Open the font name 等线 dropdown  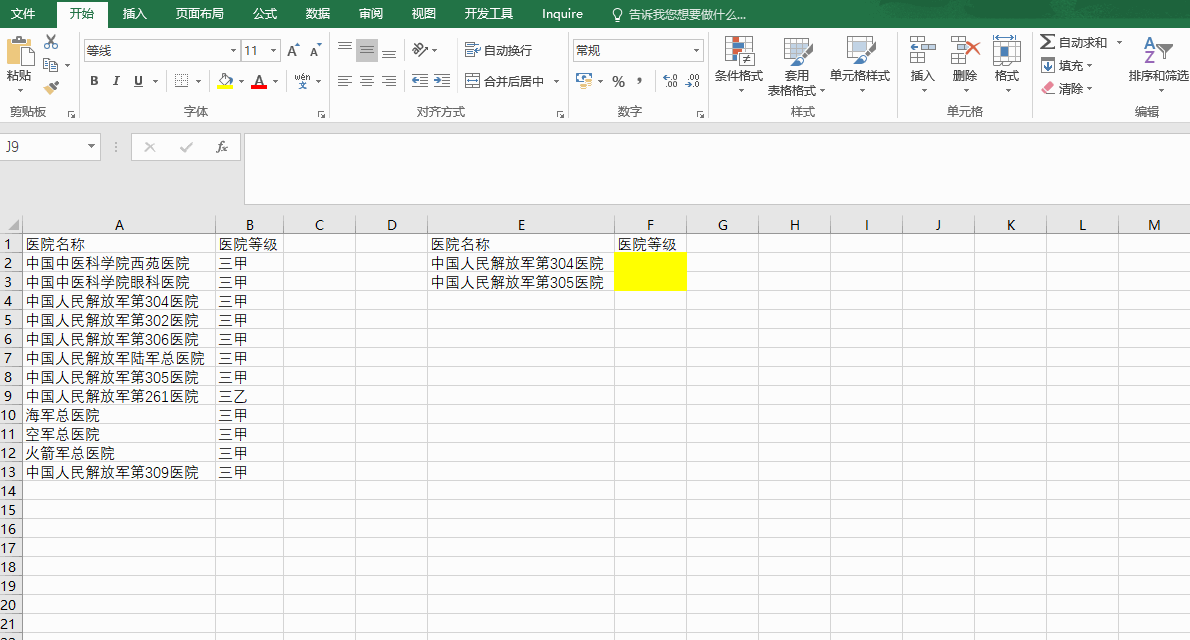click(233, 51)
